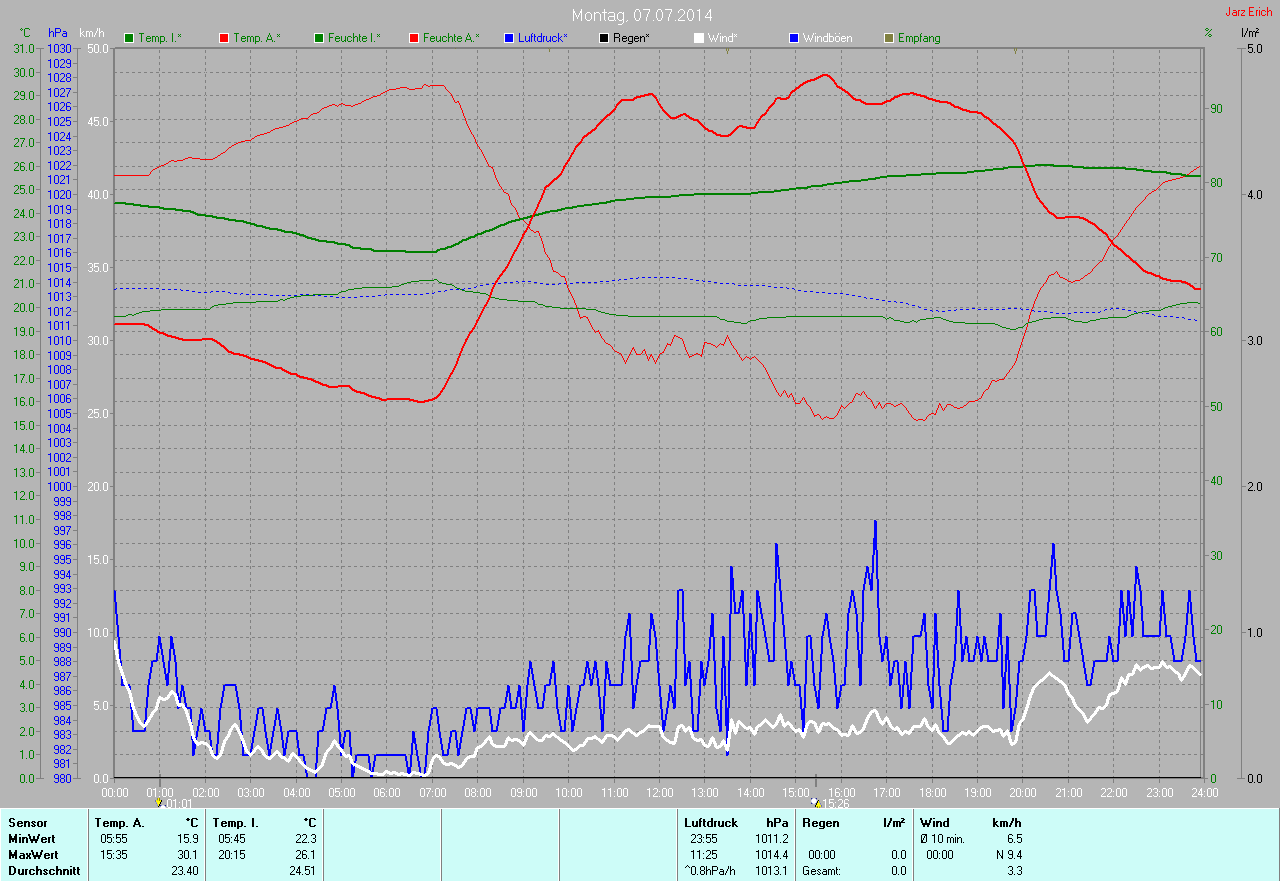Click the hPa axis unit label
This screenshot has width=1280, height=881.
tap(58, 33)
